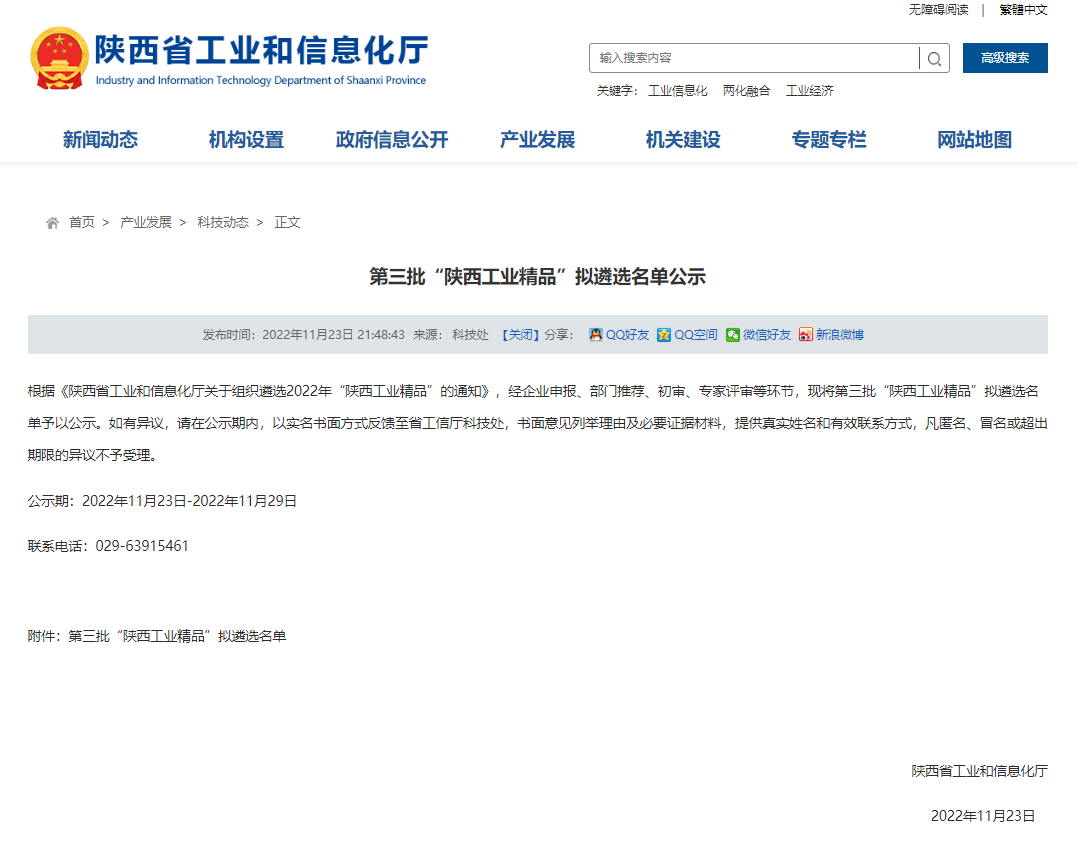
Task: Open the 专题专栏 menu
Action: point(828,140)
